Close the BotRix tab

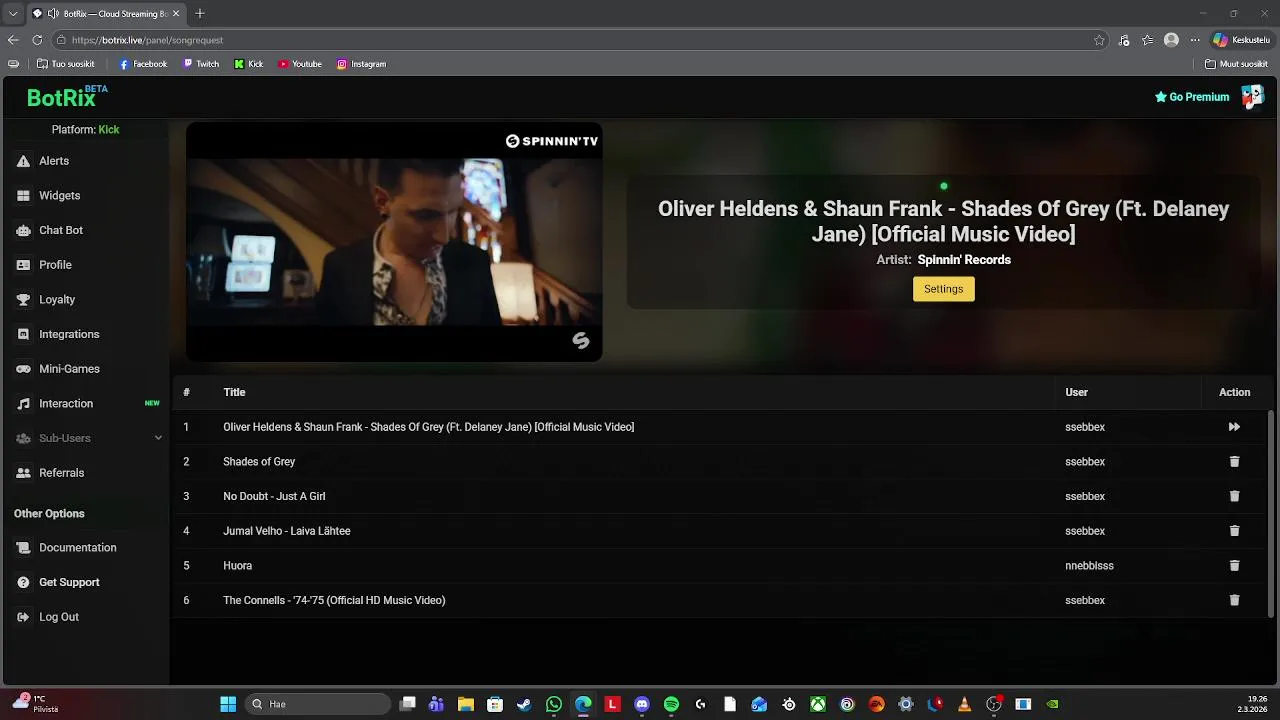[x=178, y=14]
